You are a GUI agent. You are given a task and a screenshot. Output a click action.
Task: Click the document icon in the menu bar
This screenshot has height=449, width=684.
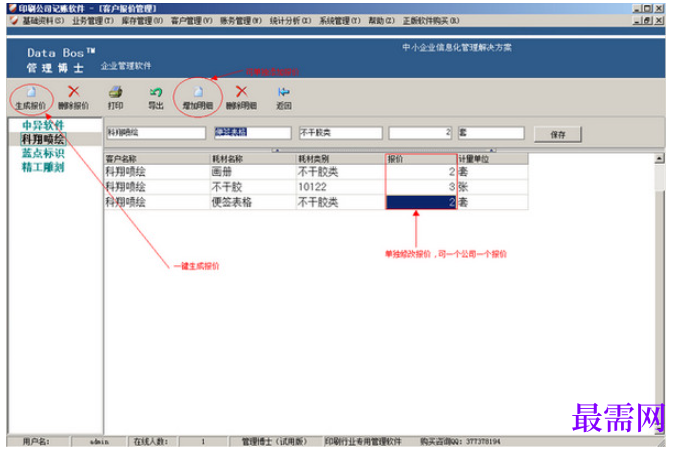(14, 21)
